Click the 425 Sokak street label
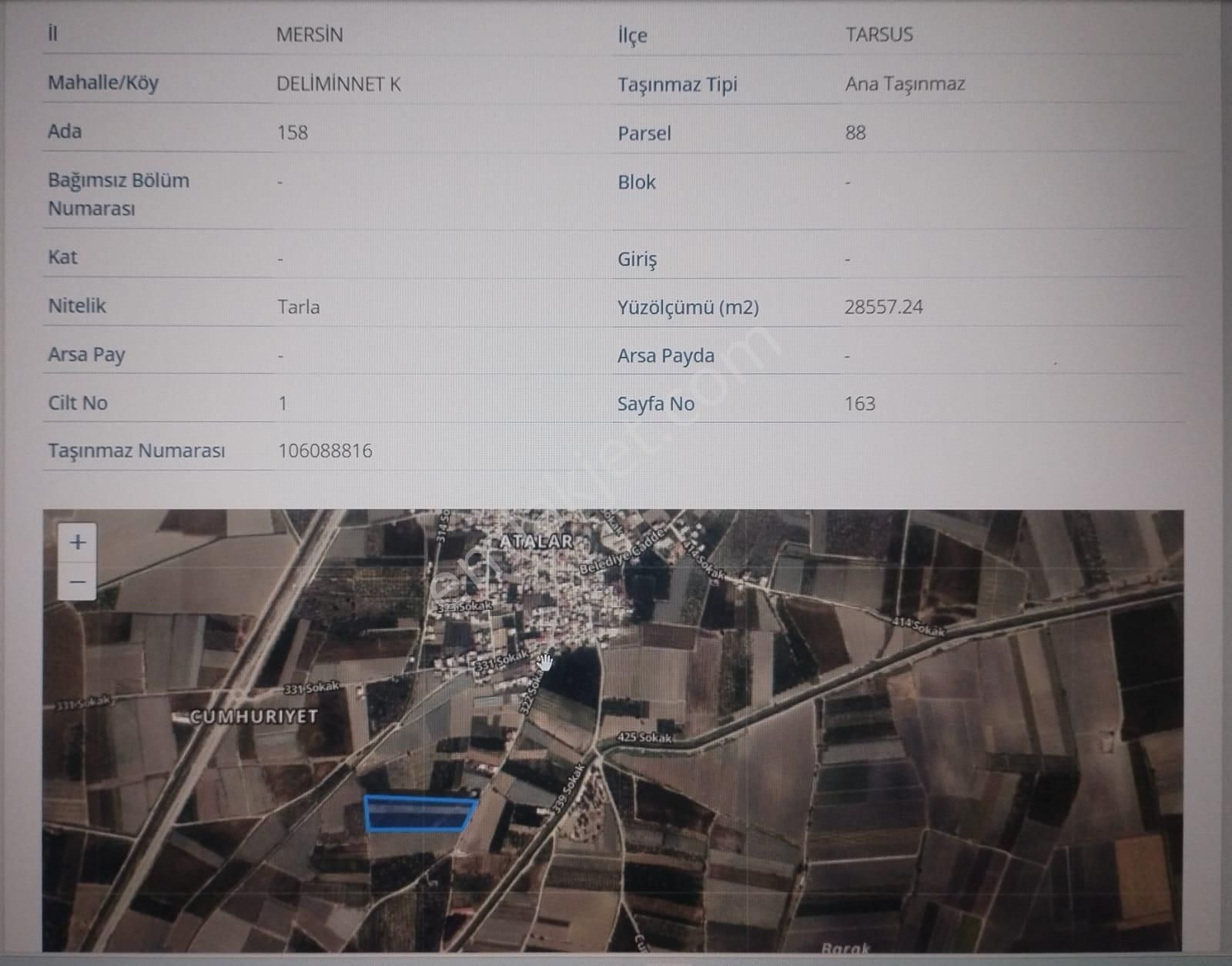 pyautogui.click(x=644, y=737)
